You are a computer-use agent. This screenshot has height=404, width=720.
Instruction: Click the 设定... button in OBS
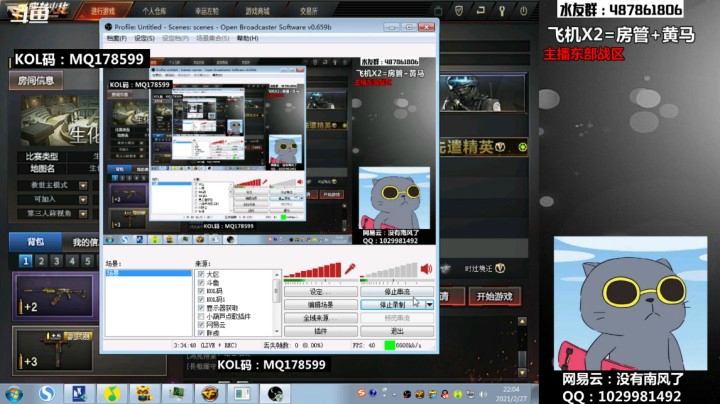[x=321, y=292]
